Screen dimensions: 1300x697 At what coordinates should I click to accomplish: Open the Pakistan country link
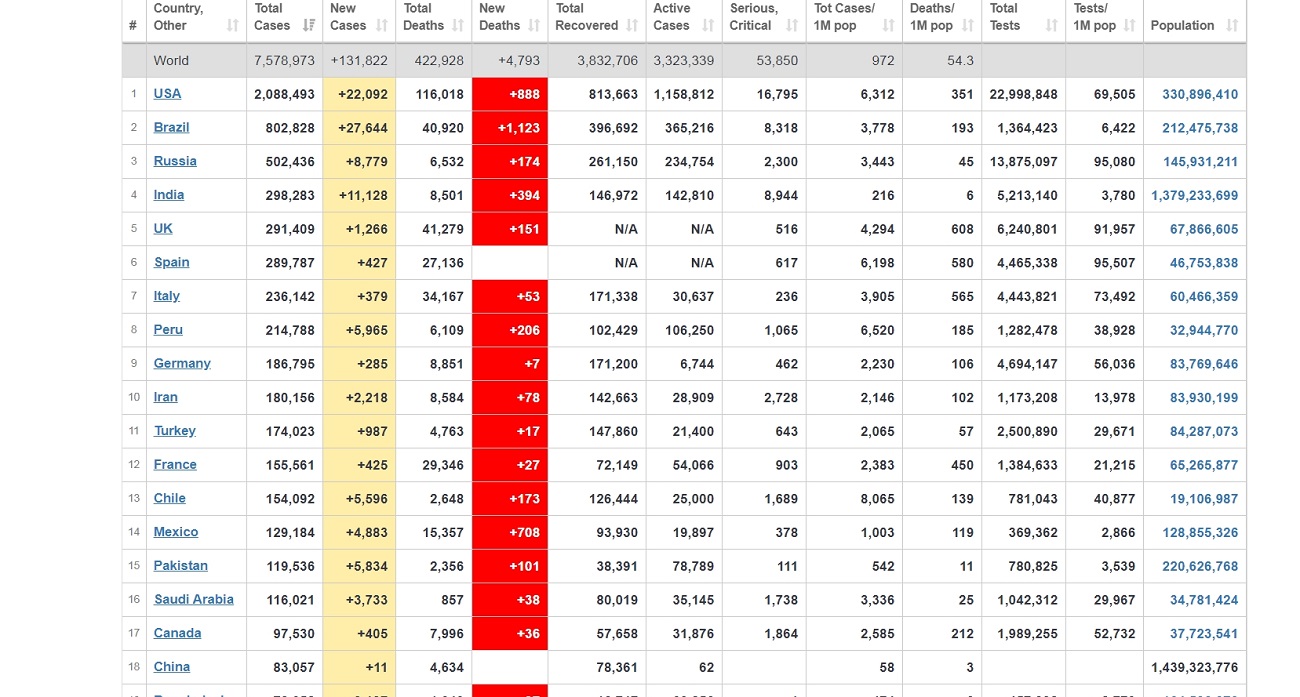180,566
